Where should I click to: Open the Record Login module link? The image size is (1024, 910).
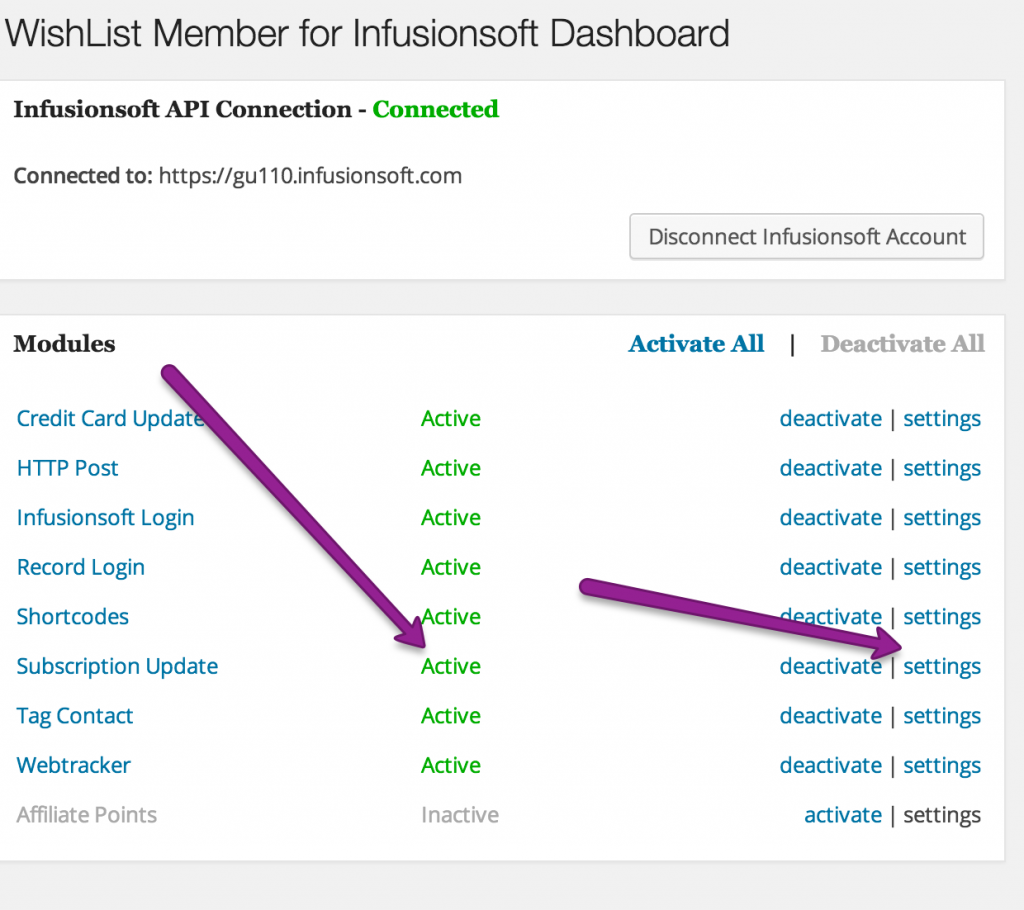80,568
